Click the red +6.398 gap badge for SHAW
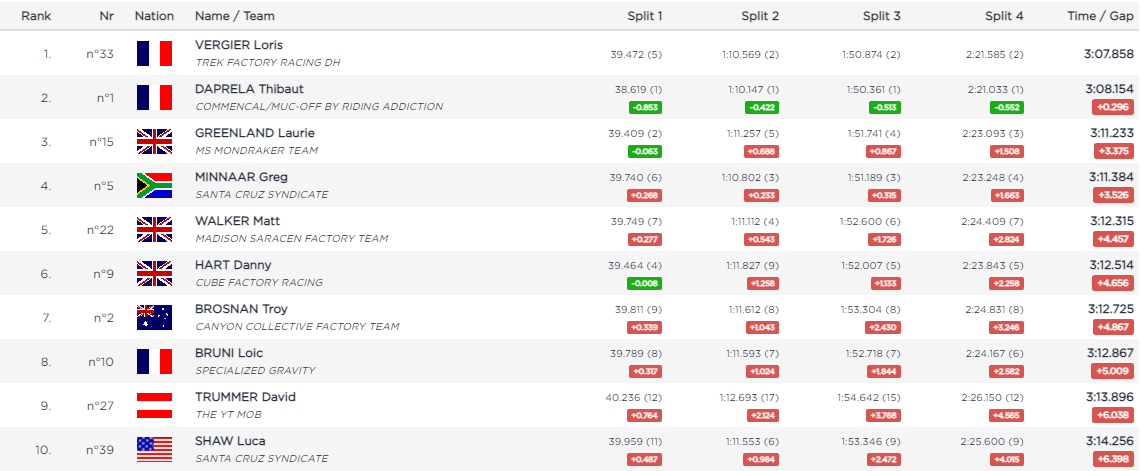The height and width of the screenshot is (471, 1141). pyautogui.click(x=1113, y=459)
